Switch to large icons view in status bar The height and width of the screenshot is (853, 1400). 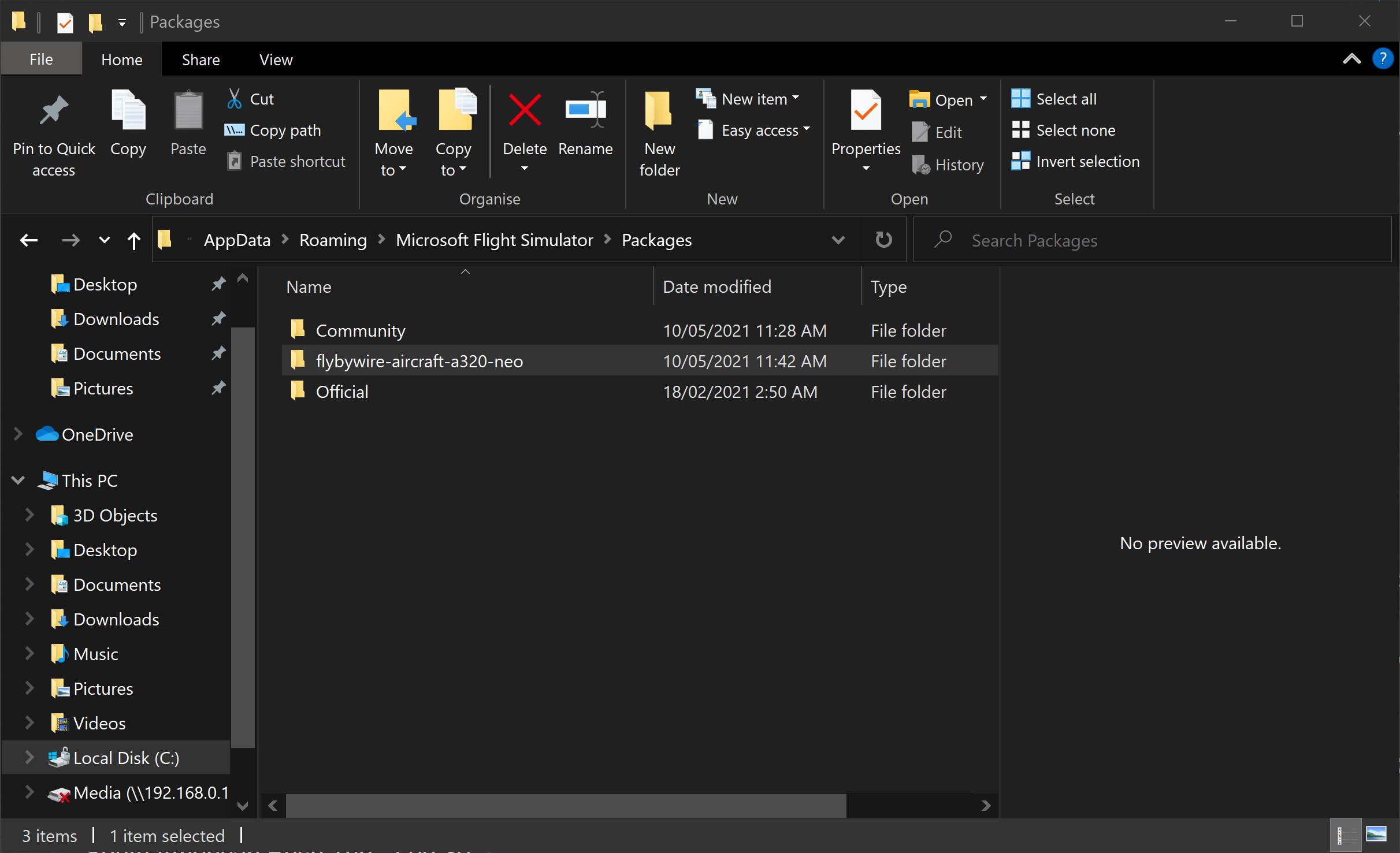1376,835
